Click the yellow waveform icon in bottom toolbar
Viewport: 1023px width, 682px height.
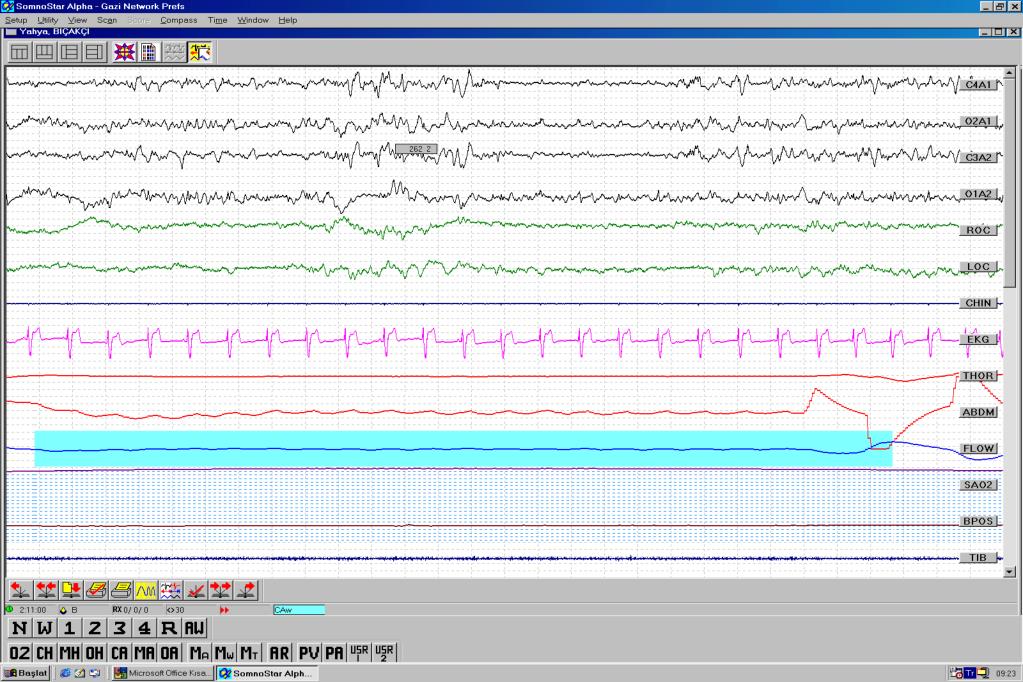(146, 590)
